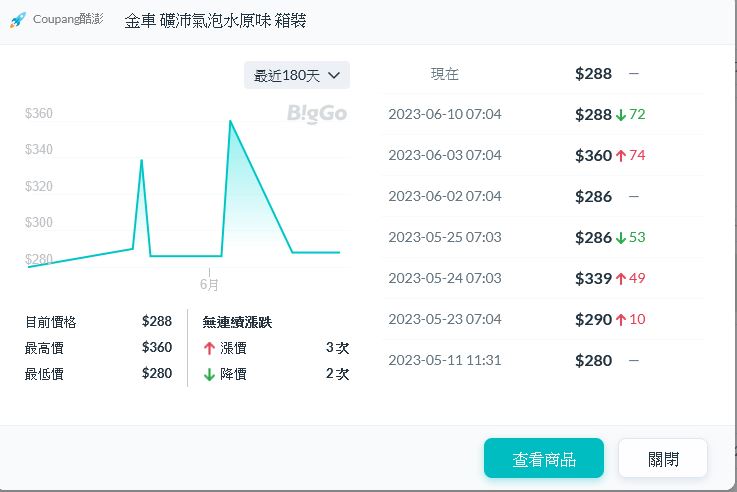
Task: Select the 2023-05-11 11:31 price history entry
Action: [x=543, y=361]
